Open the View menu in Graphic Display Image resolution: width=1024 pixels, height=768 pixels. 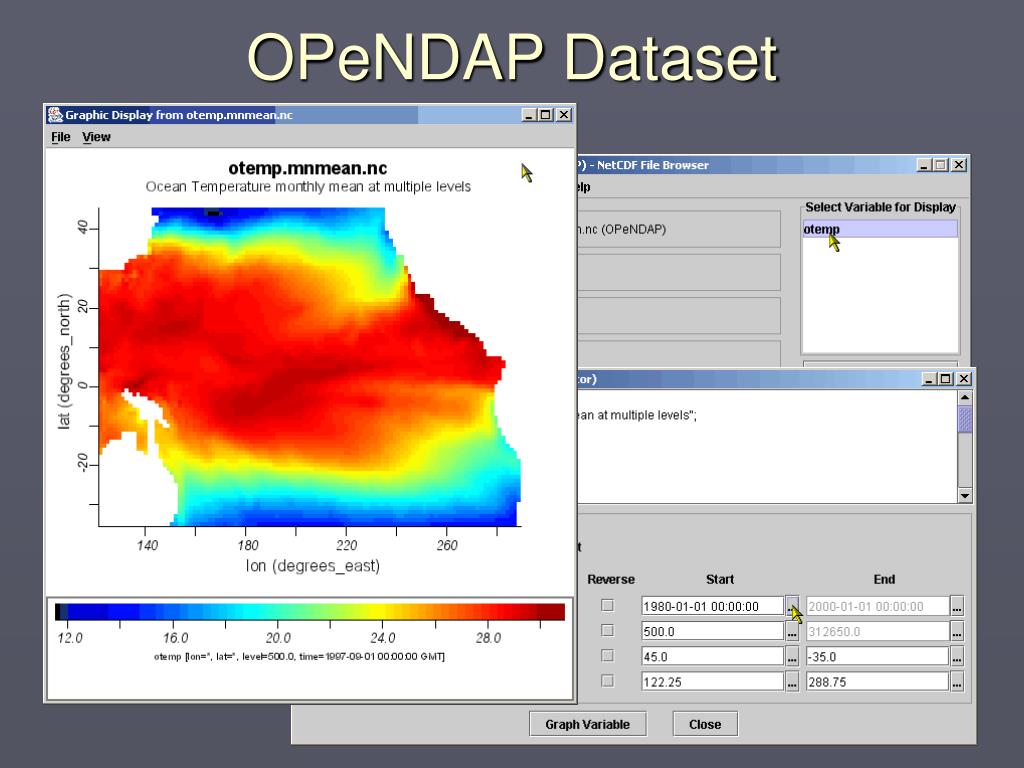pyautogui.click(x=96, y=136)
